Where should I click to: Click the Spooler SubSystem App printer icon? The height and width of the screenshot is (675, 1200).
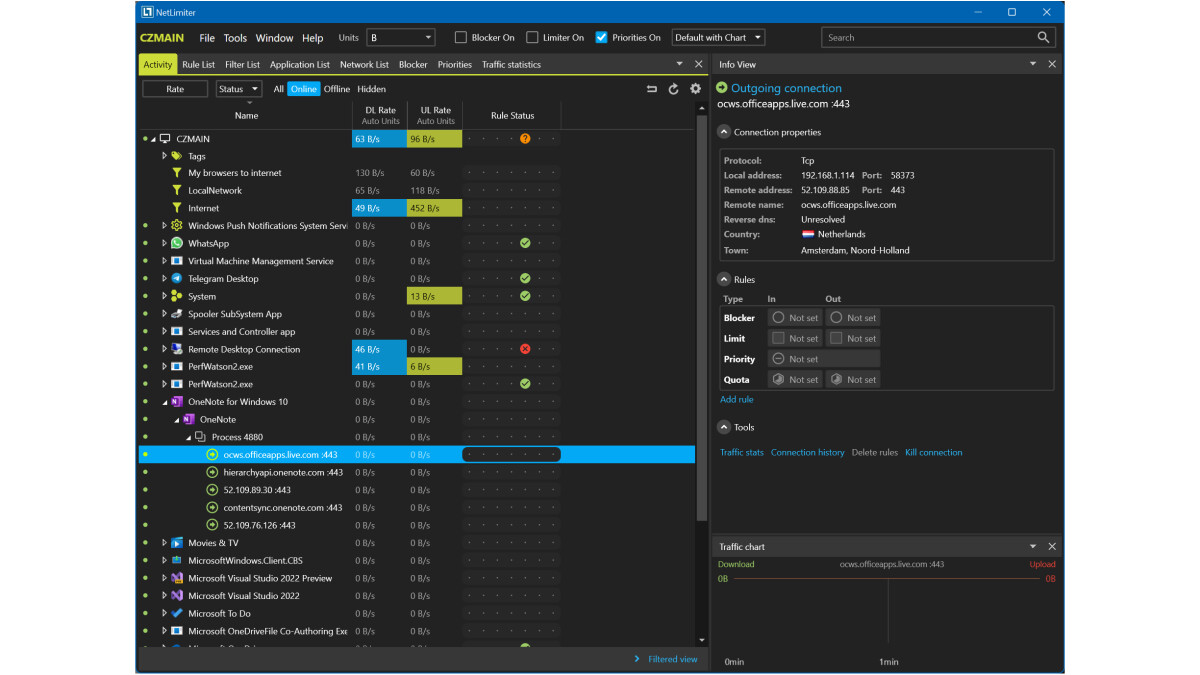pyautogui.click(x=177, y=314)
